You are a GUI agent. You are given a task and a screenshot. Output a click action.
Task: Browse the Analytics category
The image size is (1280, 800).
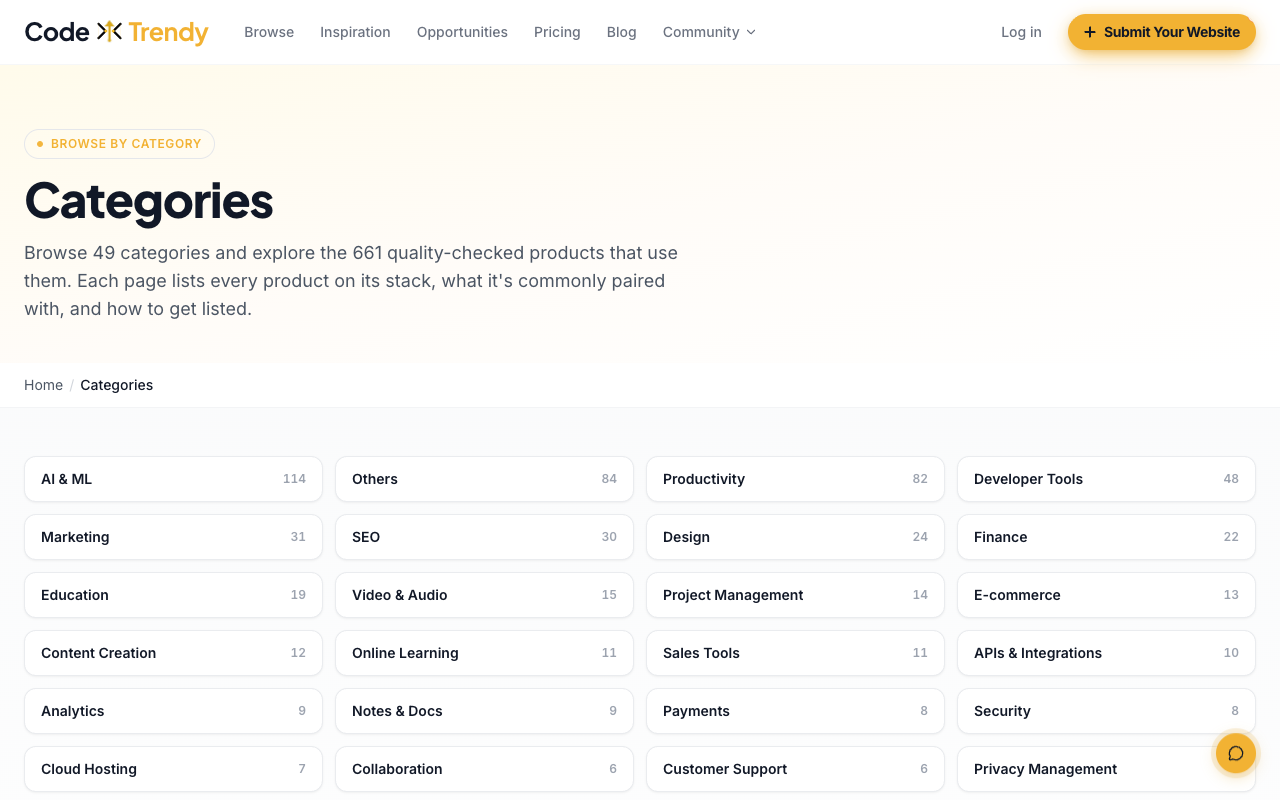pyautogui.click(x=173, y=711)
